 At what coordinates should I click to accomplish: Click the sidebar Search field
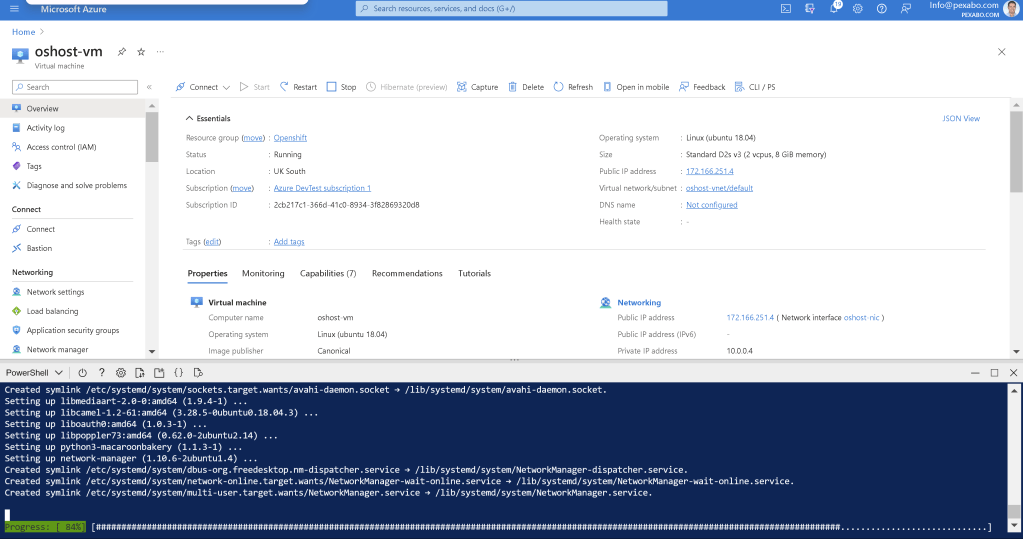(x=75, y=87)
